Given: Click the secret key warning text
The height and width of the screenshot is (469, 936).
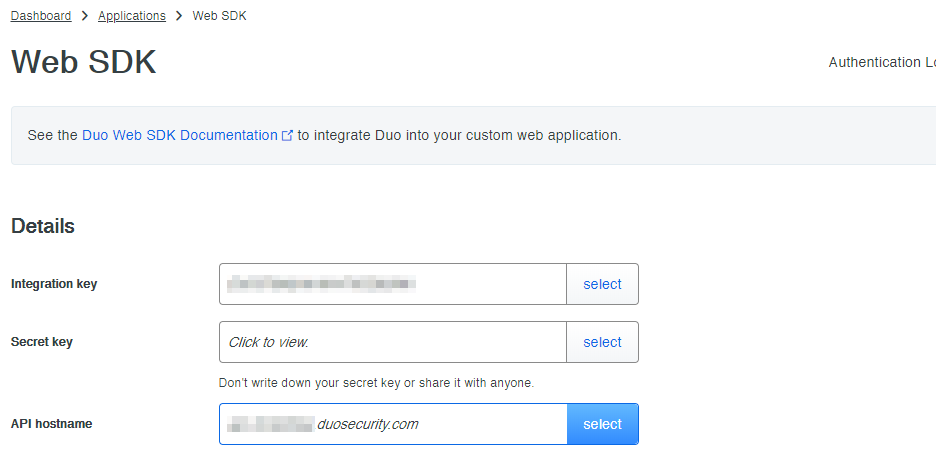Looking at the screenshot, I should (x=376, y=382).
